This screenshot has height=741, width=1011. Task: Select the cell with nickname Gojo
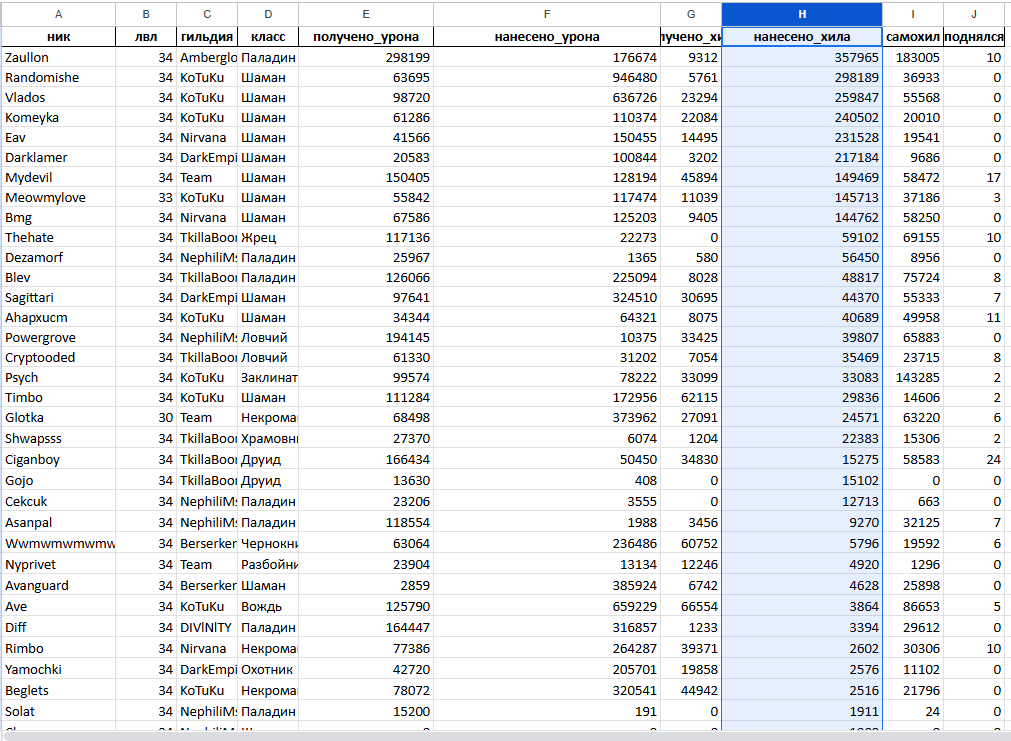tap(58, 480)
